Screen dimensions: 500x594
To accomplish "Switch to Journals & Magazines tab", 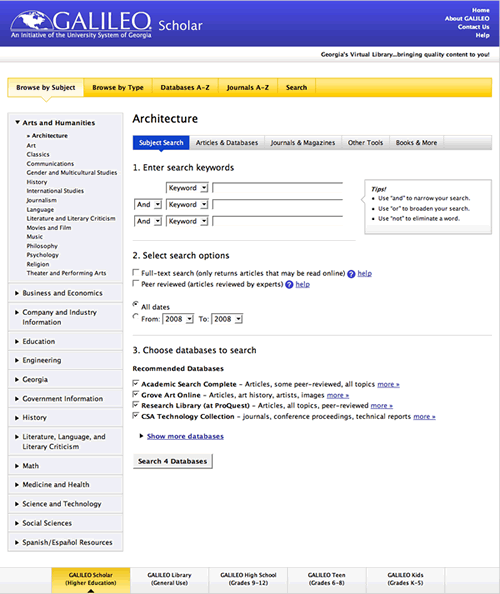I will pos(303,143).
